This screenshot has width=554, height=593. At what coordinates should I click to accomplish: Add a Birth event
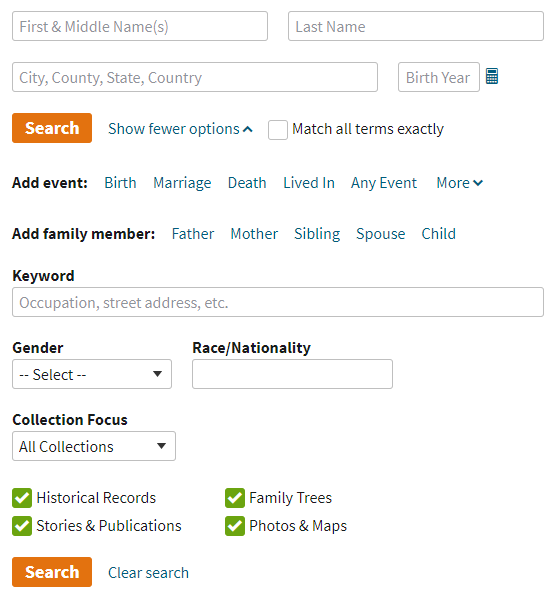click(x=120, y=183)
